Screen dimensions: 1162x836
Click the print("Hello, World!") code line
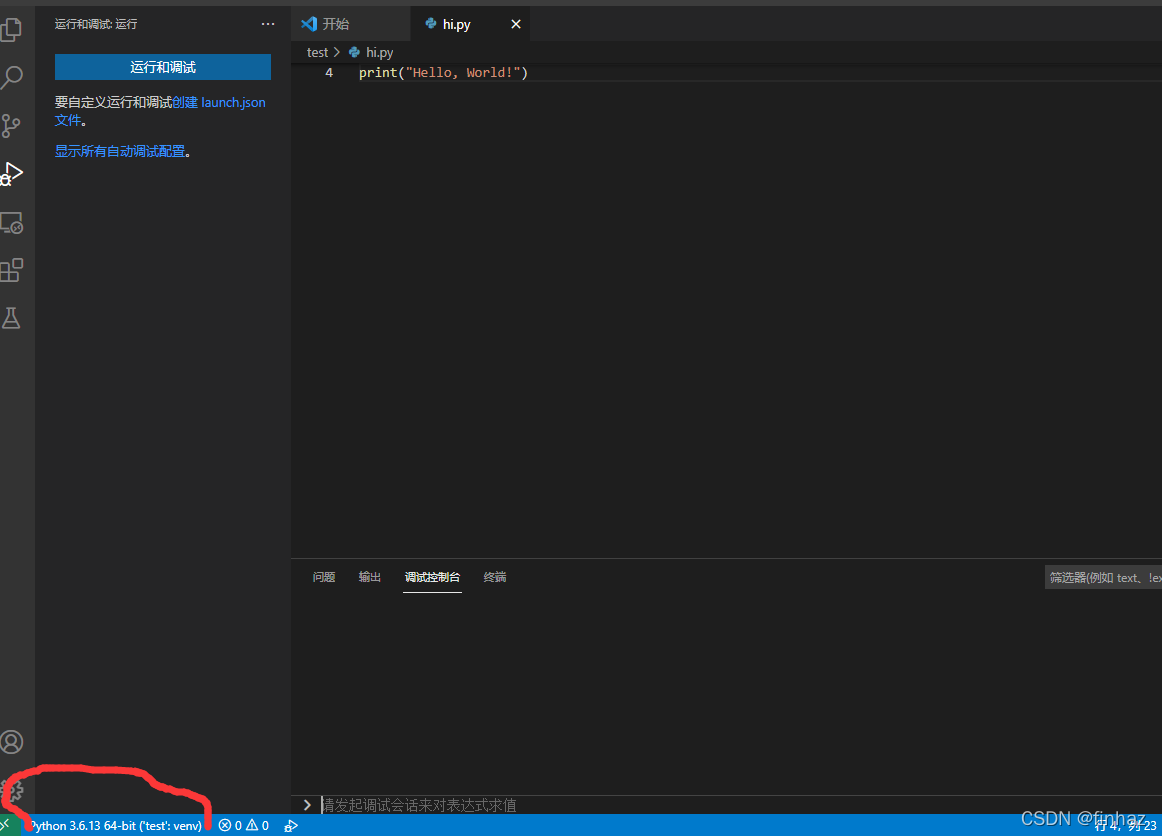tap(443, 73)
